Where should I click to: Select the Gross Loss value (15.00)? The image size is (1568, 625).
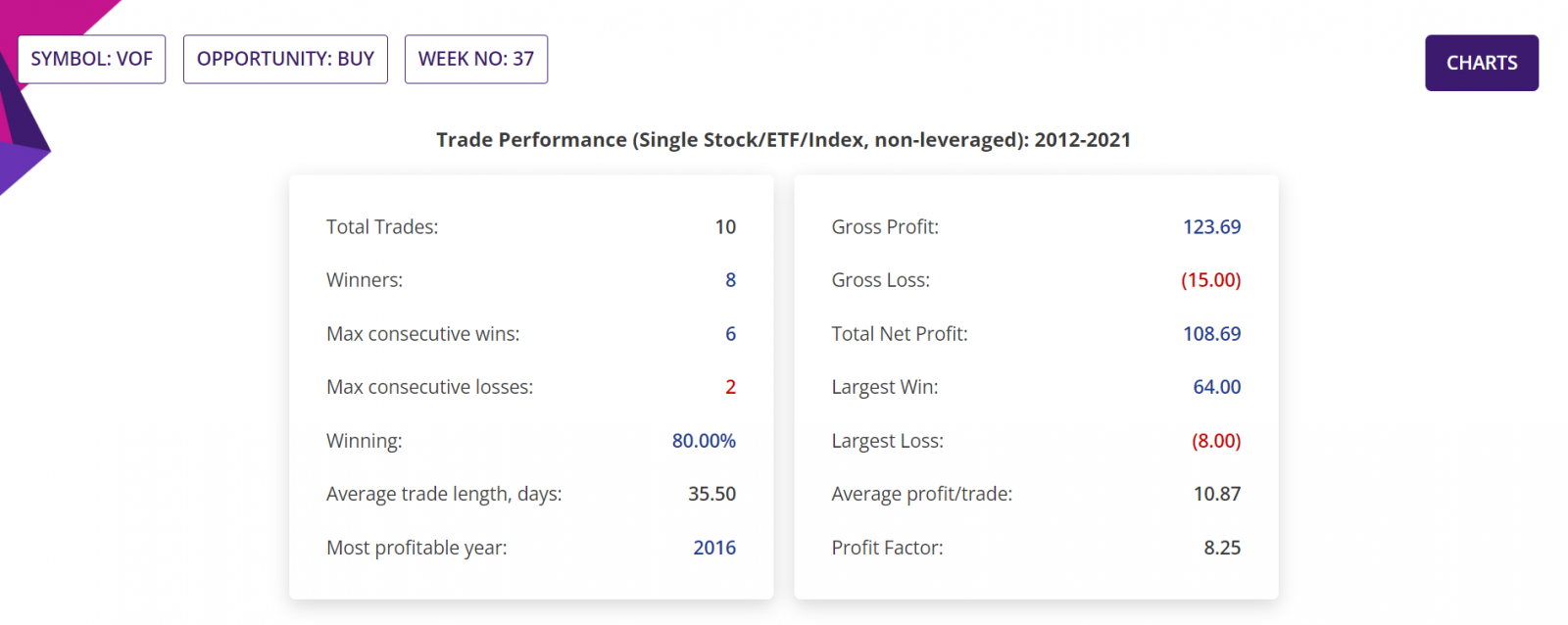(1210, 280)
